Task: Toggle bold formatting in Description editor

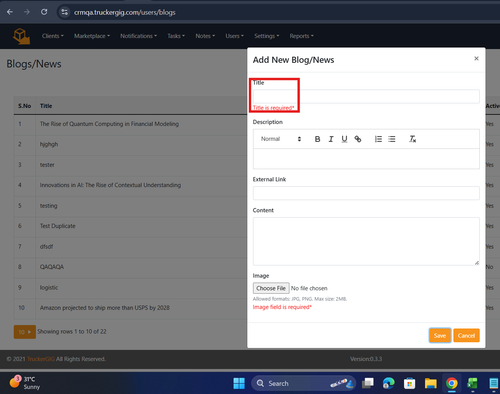Action: pyautogui.click(x=317, y=139)
